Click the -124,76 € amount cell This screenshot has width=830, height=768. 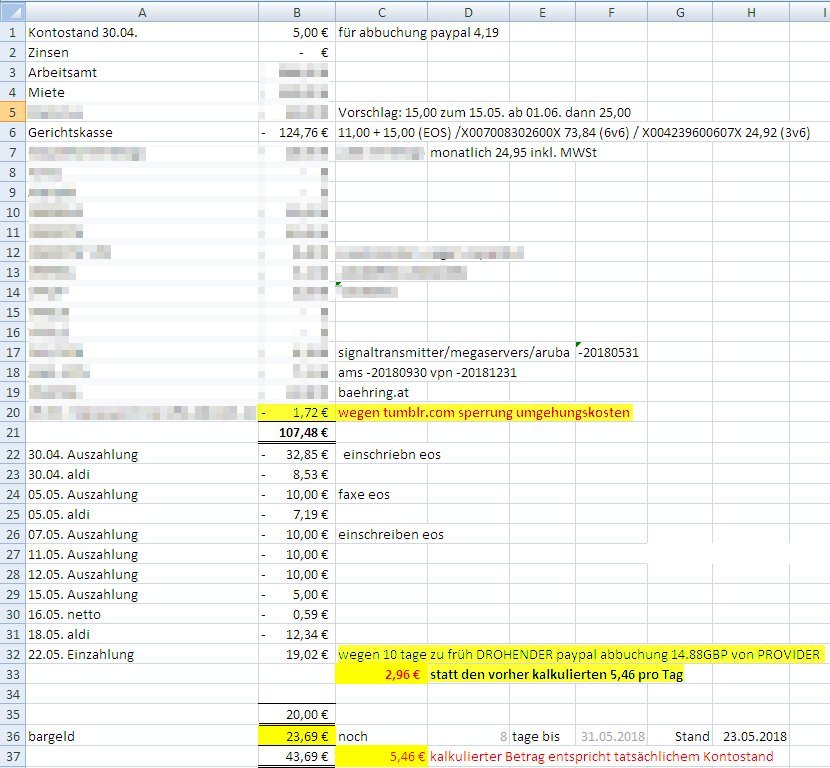coord(297,132)
